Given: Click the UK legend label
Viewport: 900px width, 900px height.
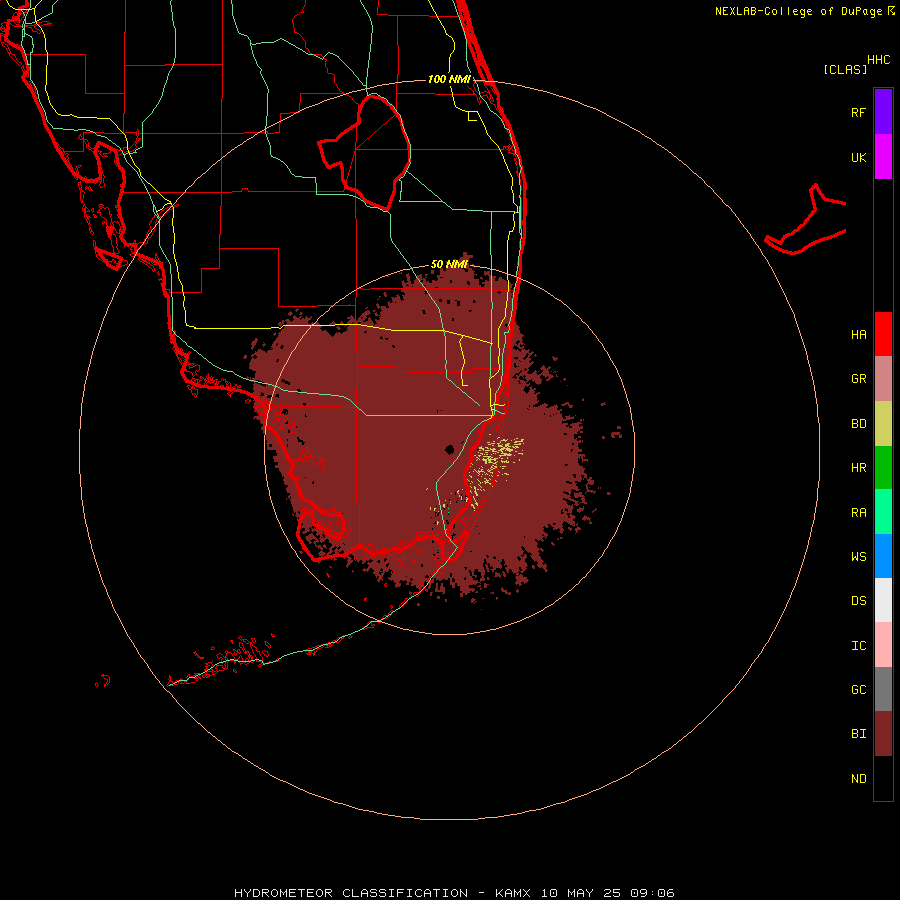Looking at the screenshot, I should pos(858,157).
